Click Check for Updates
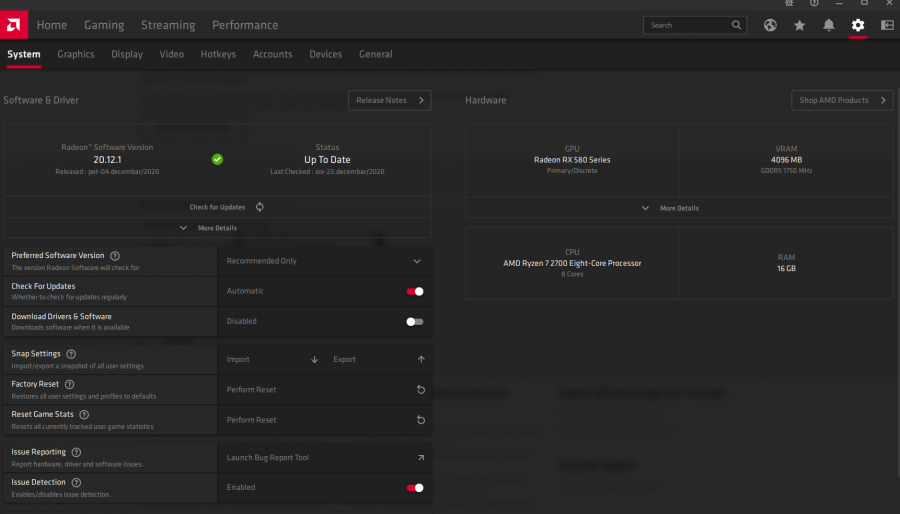900x514 pixels. click(218, 207)
